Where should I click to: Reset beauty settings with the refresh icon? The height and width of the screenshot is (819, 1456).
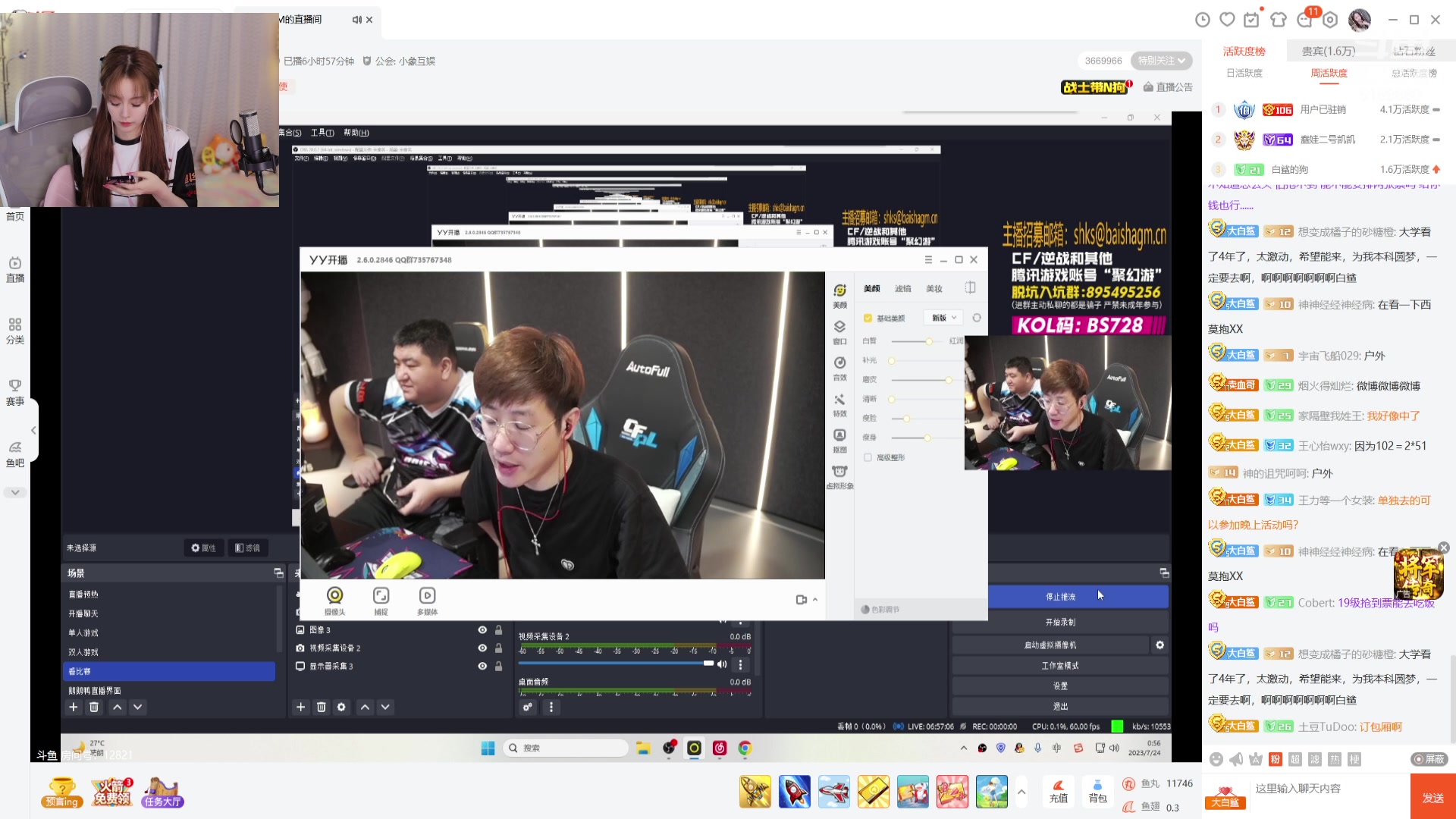tap(977, 318)
